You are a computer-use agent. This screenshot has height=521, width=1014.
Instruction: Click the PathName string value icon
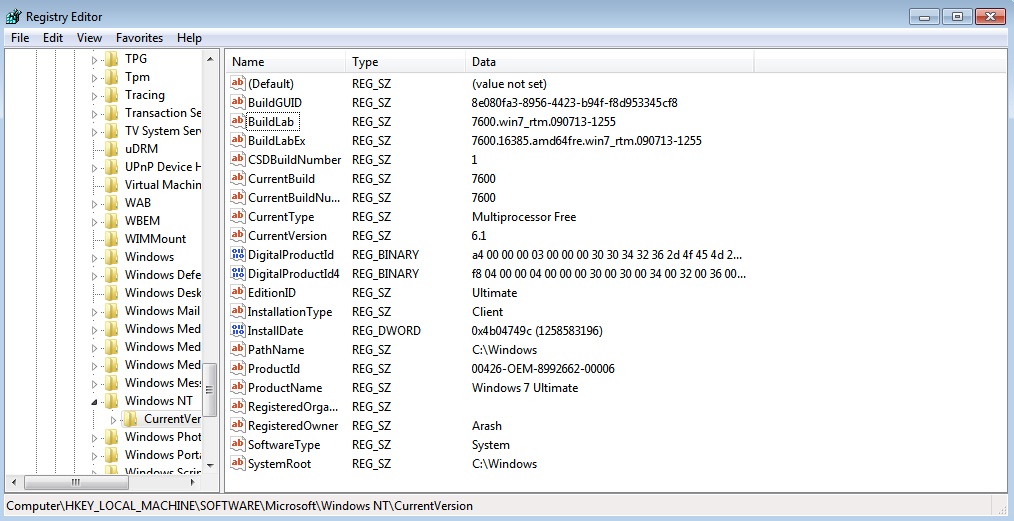pos(238,349)
